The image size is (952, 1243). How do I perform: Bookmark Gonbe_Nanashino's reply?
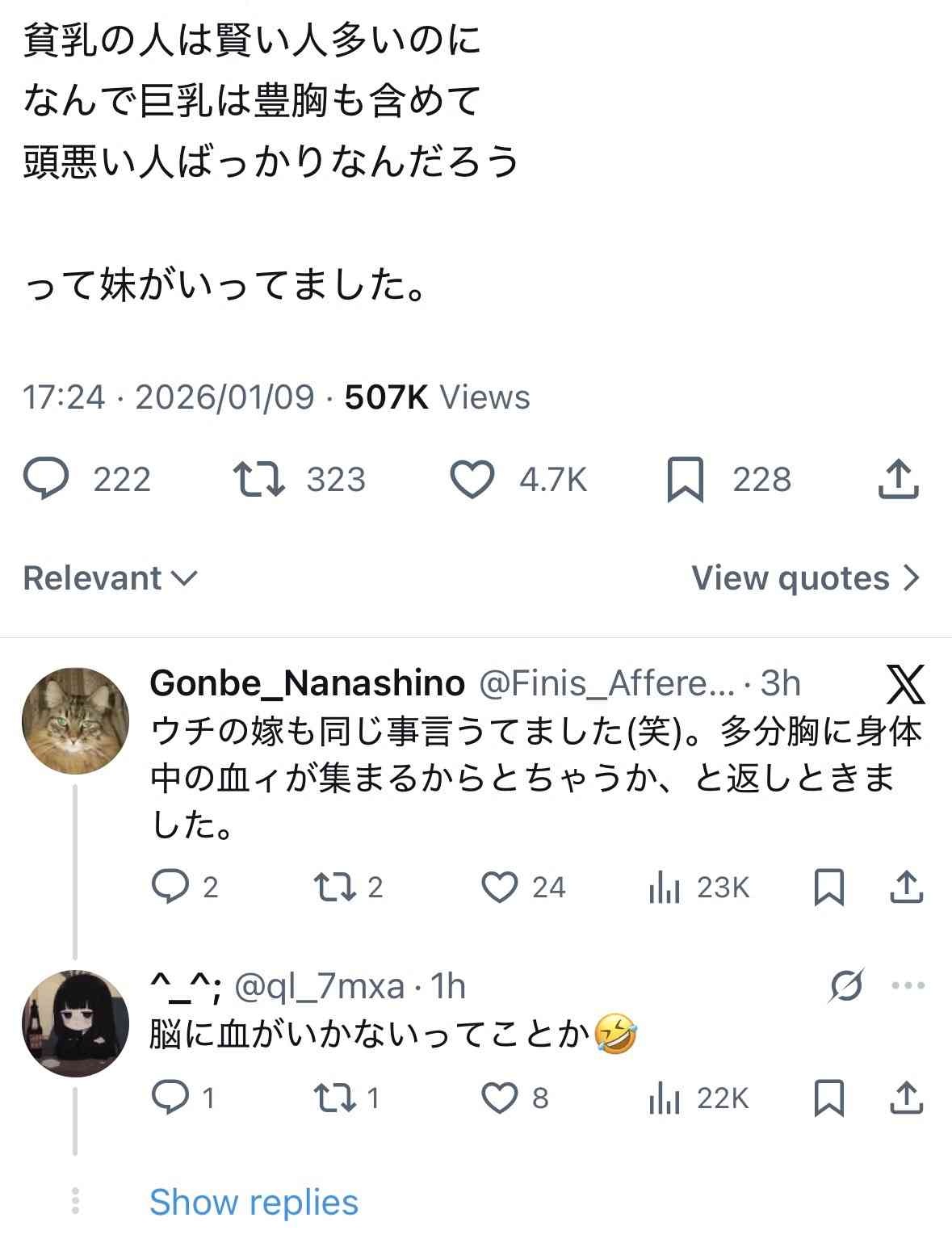[829, 887]
